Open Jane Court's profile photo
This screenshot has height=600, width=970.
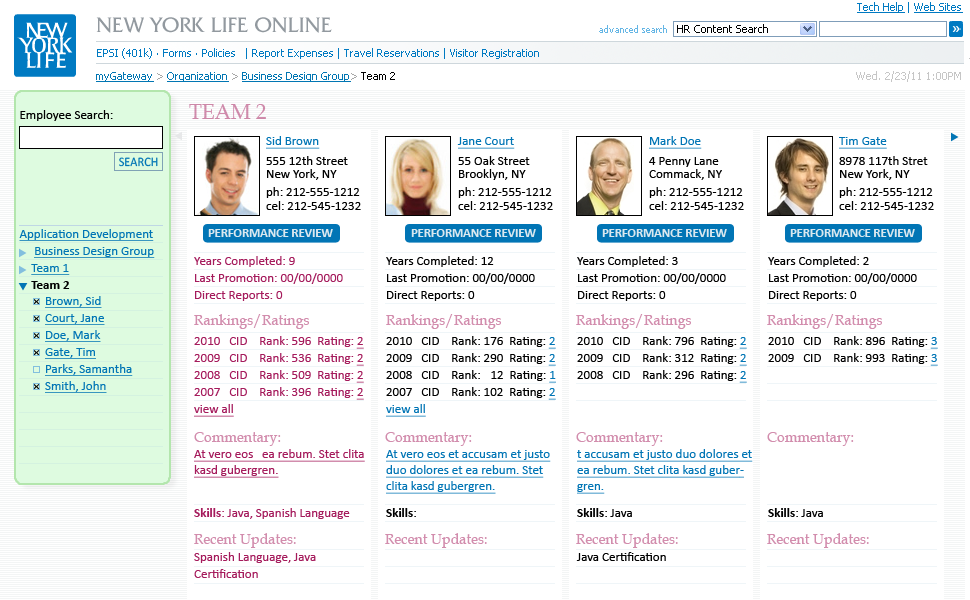click(x=418, y=176)
